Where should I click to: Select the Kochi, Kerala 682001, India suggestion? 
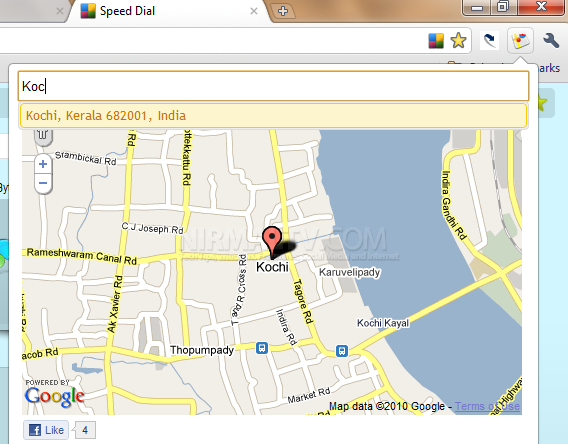pyautogui.click(x=273, y=116)
